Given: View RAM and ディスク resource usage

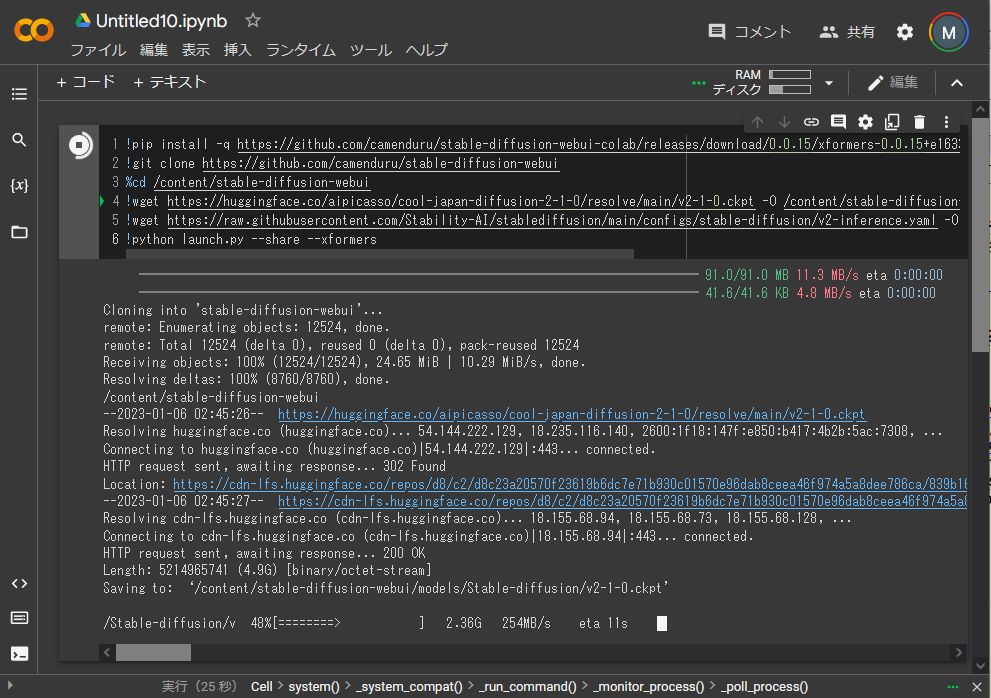Looking at the screenshot, I should coord(762,82).
